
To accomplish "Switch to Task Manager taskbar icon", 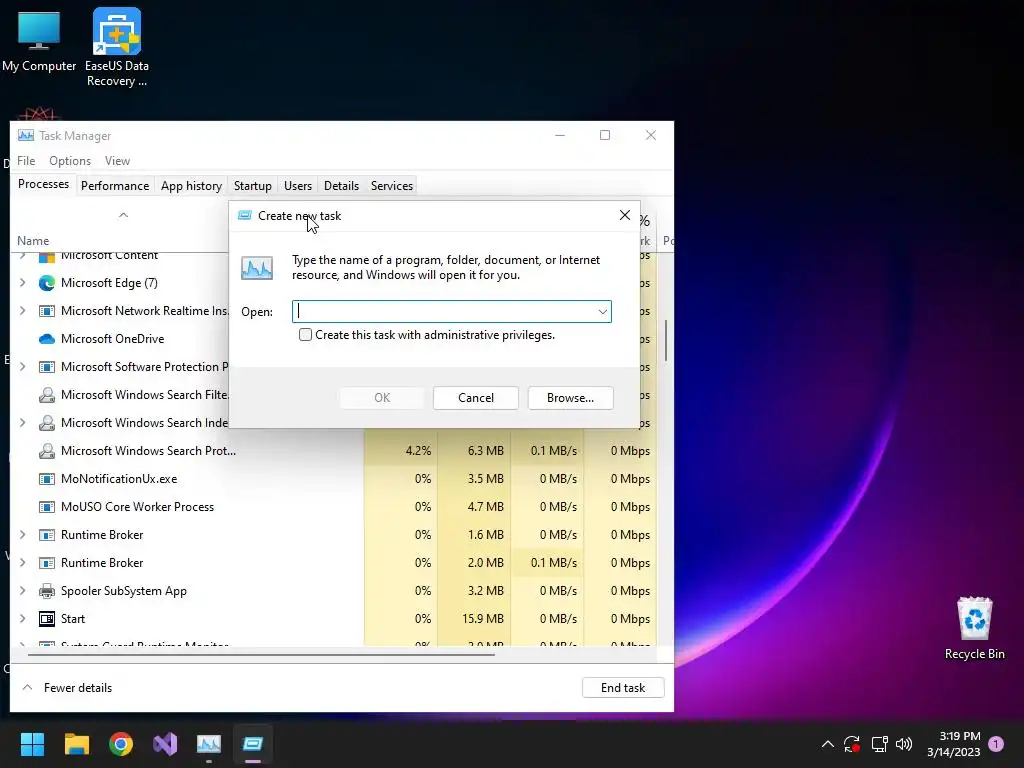I will 209,744.
